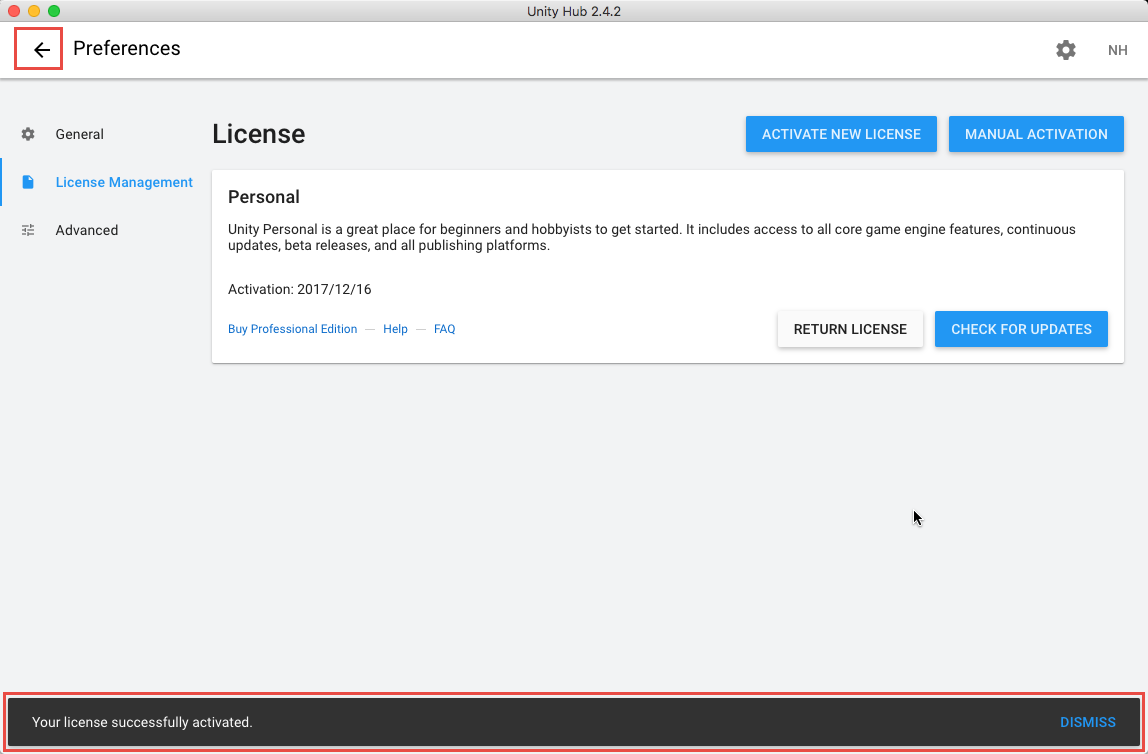Click the License Management document icon
Screen dimensions: 1148x754
(28, 182)
